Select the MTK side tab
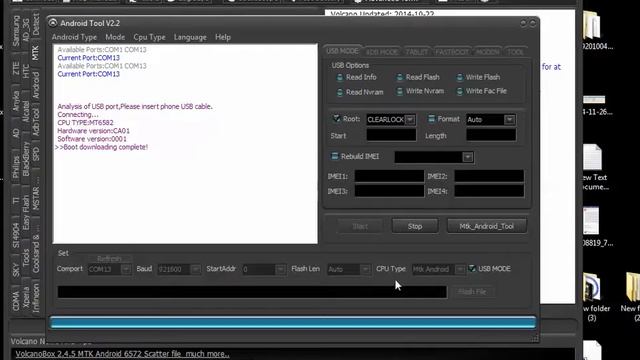 coord(35,53)
